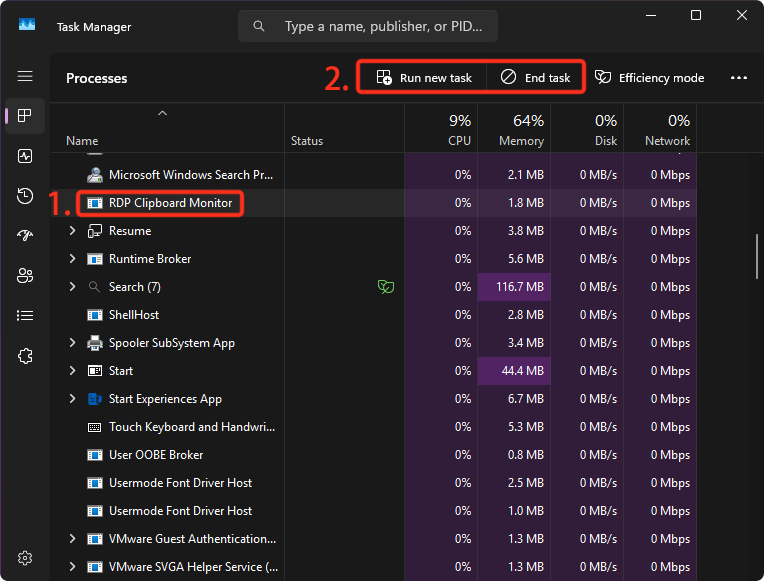Maximize the Task Manager window
Viewport: 764px width, 581px height.
[x=696, y=15]
